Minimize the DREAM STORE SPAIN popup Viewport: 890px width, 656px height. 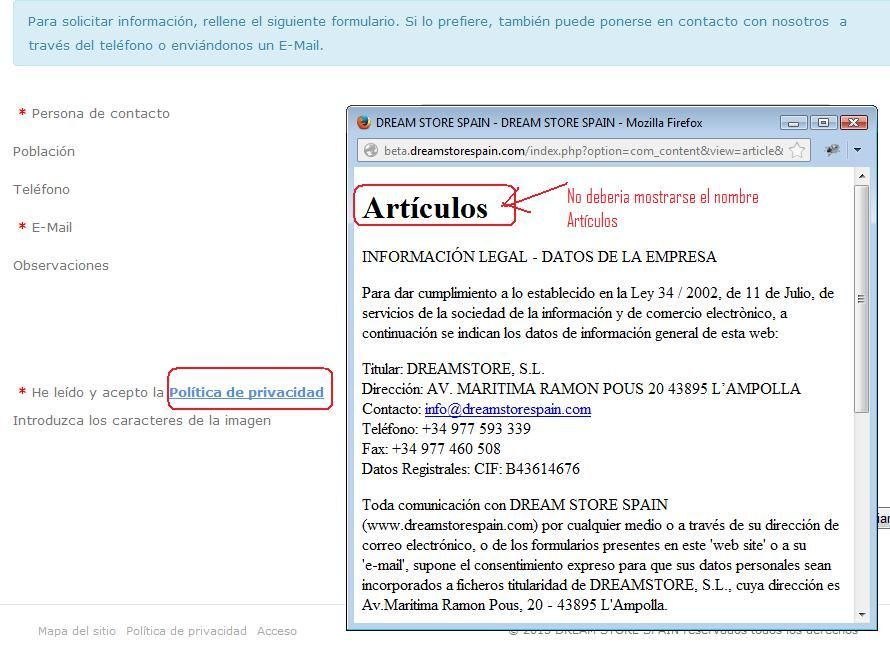(x=794, y=123)
